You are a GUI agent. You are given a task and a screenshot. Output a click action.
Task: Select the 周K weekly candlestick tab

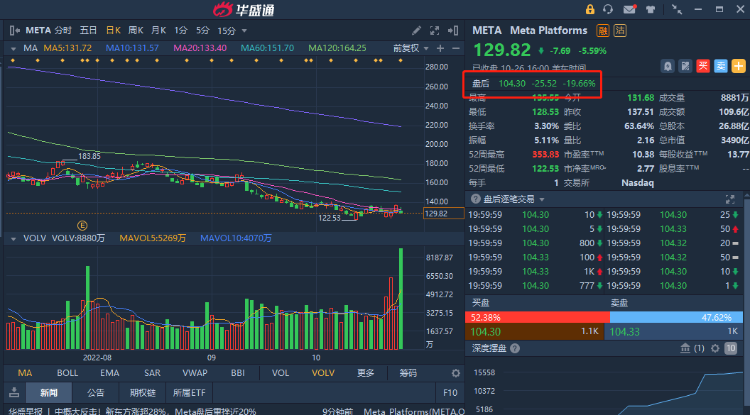[x=136, y=31]
